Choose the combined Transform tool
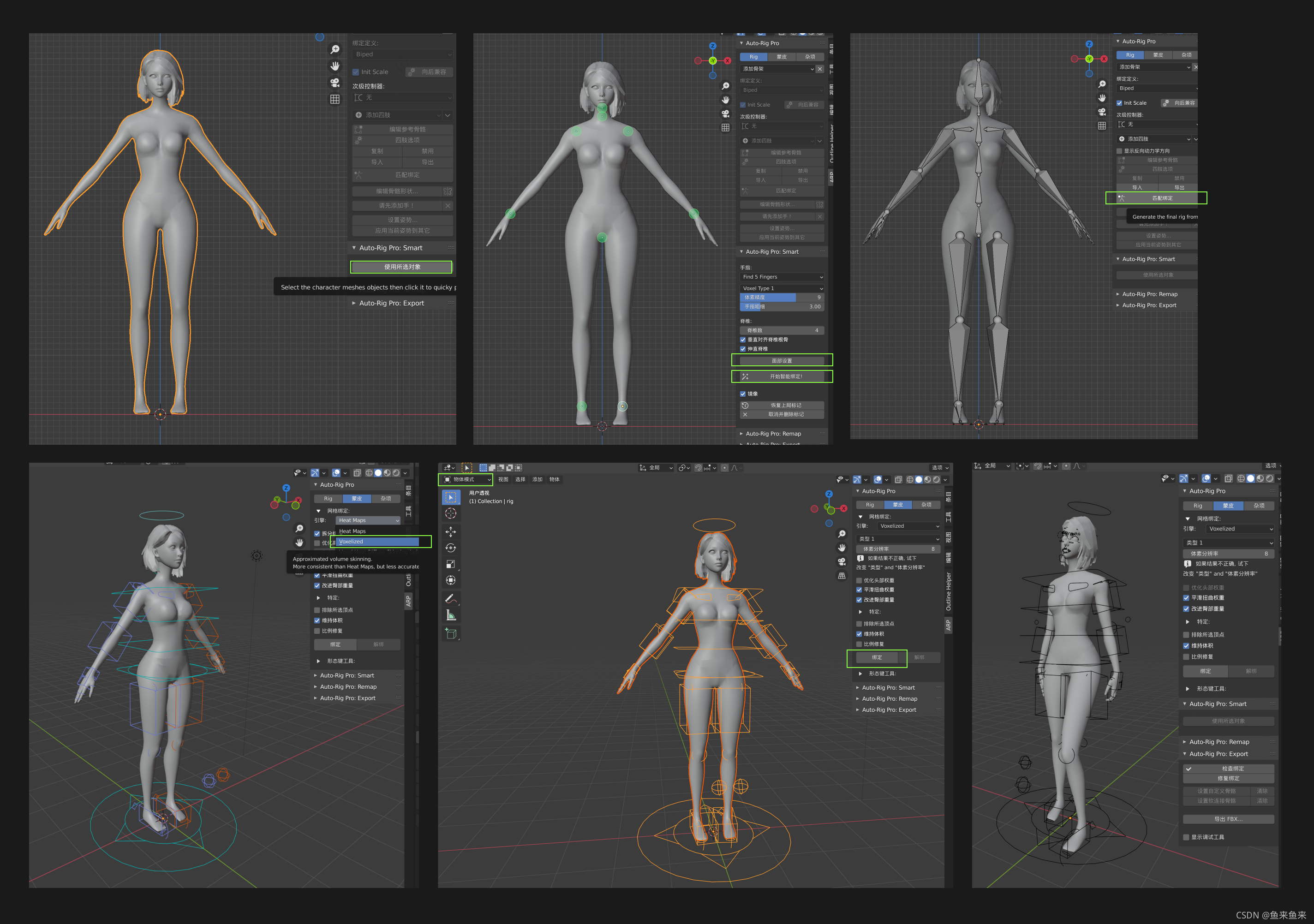 (450, 580)
